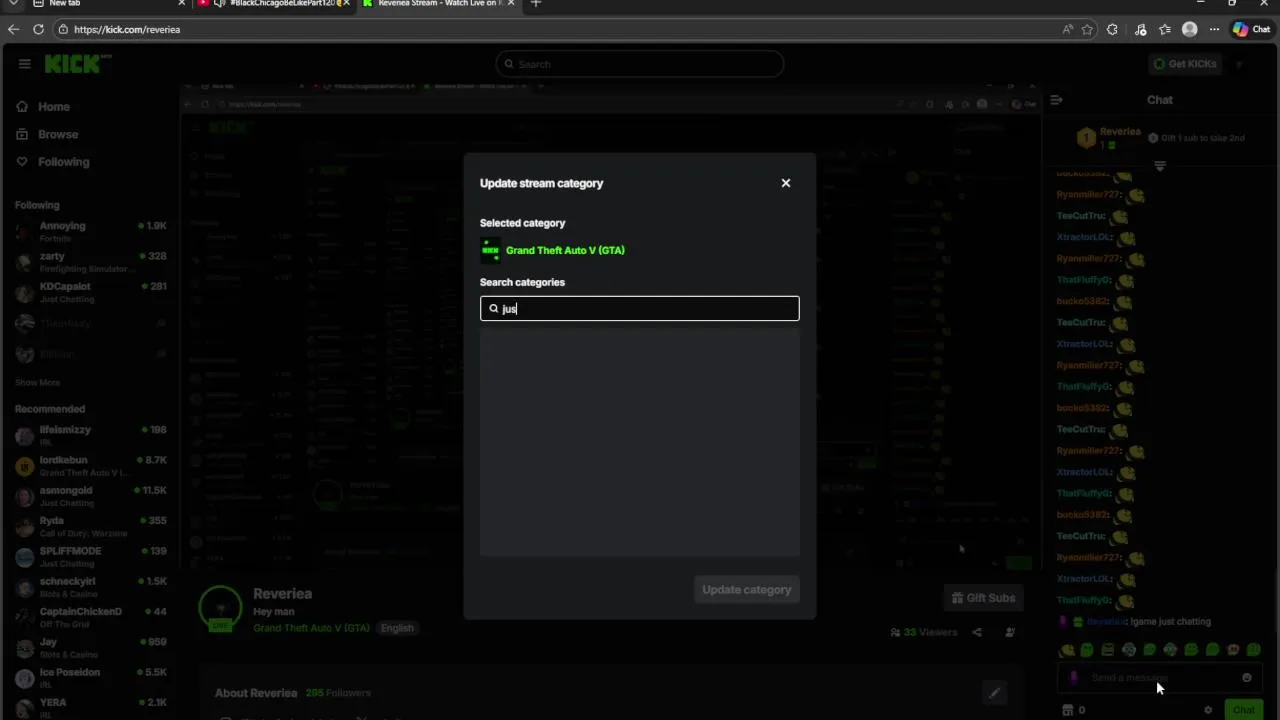Viewport: 1280px width, 720px height.
Task: Add page to favorites star icon
Action: [x=1087, y=29]
